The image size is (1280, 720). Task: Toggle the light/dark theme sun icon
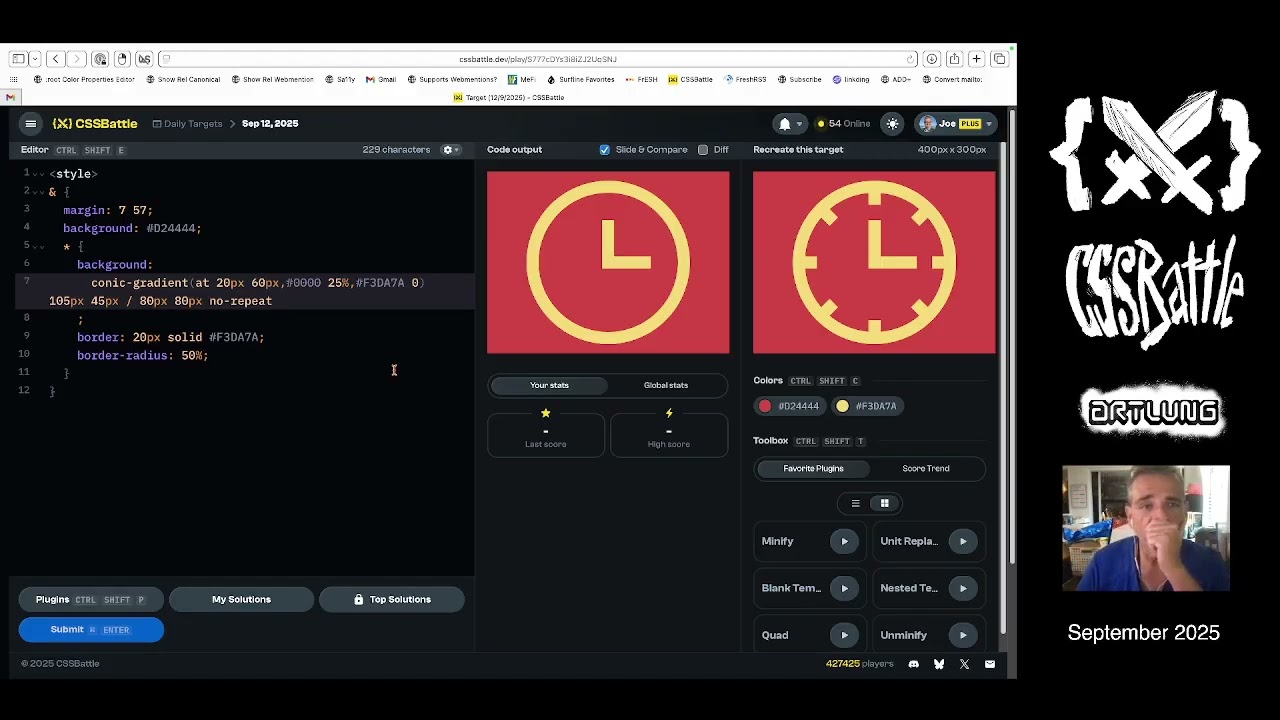tap(892, 124)
